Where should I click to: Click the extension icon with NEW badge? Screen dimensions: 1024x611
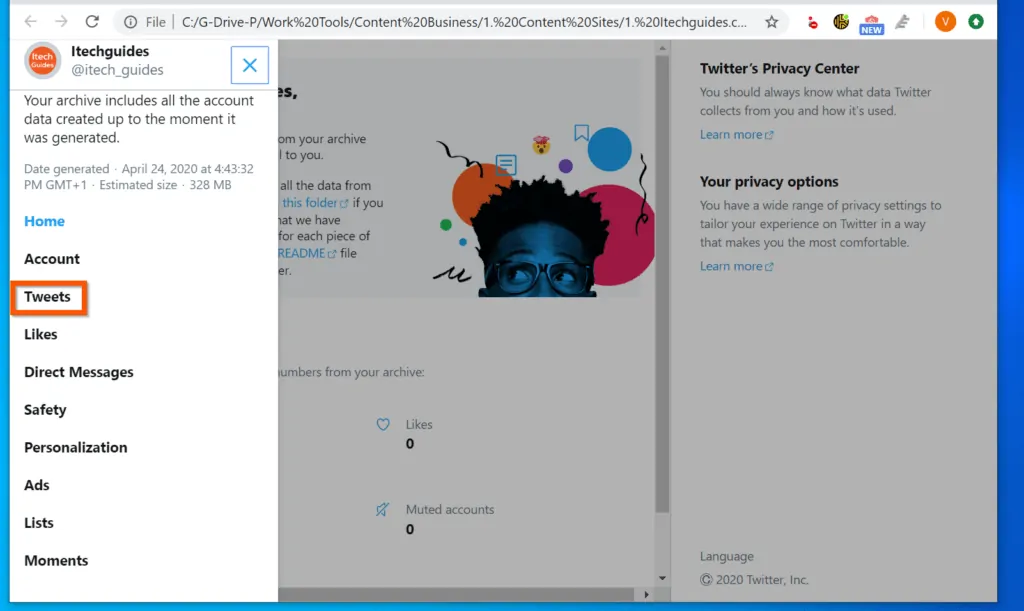(x=871, y=20)
